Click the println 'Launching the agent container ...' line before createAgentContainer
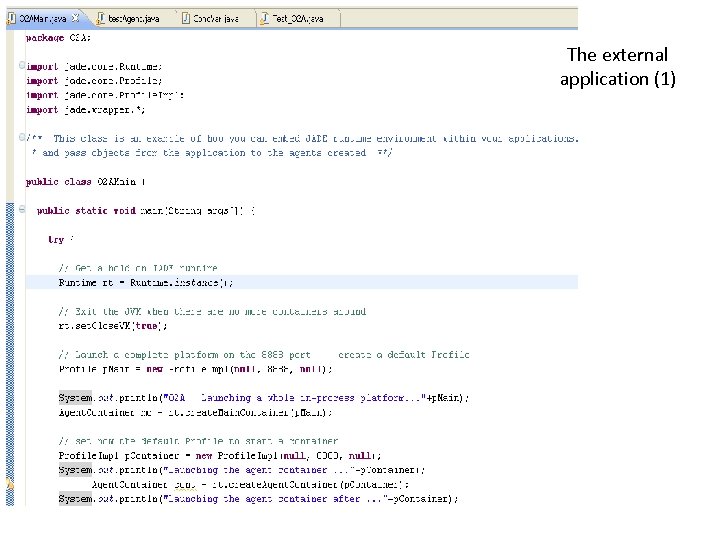 pyautogui.click(x=242, y=470)
